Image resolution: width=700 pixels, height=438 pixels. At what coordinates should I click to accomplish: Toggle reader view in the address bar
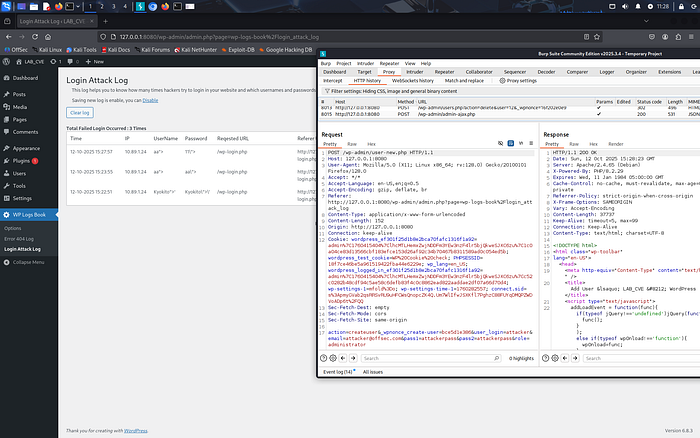click(x=586, y=37)
